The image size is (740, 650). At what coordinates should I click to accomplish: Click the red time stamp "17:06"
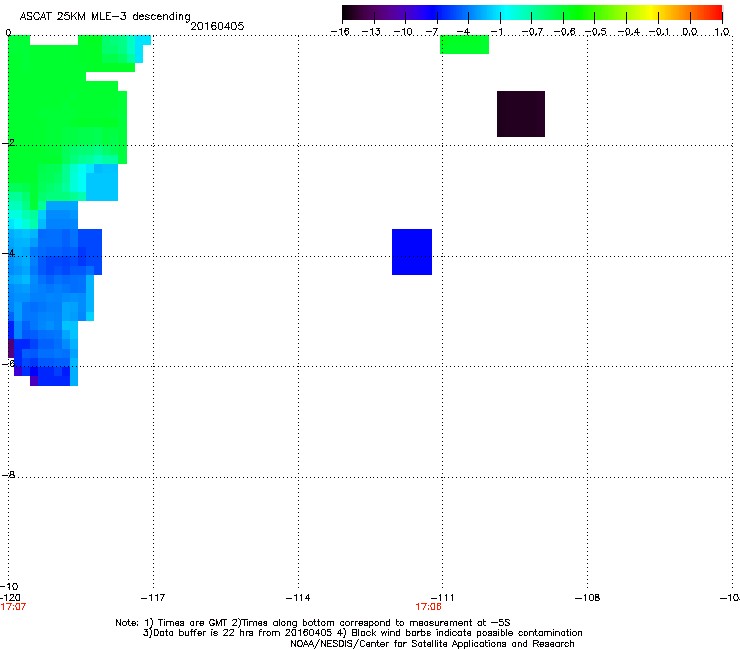429,607
